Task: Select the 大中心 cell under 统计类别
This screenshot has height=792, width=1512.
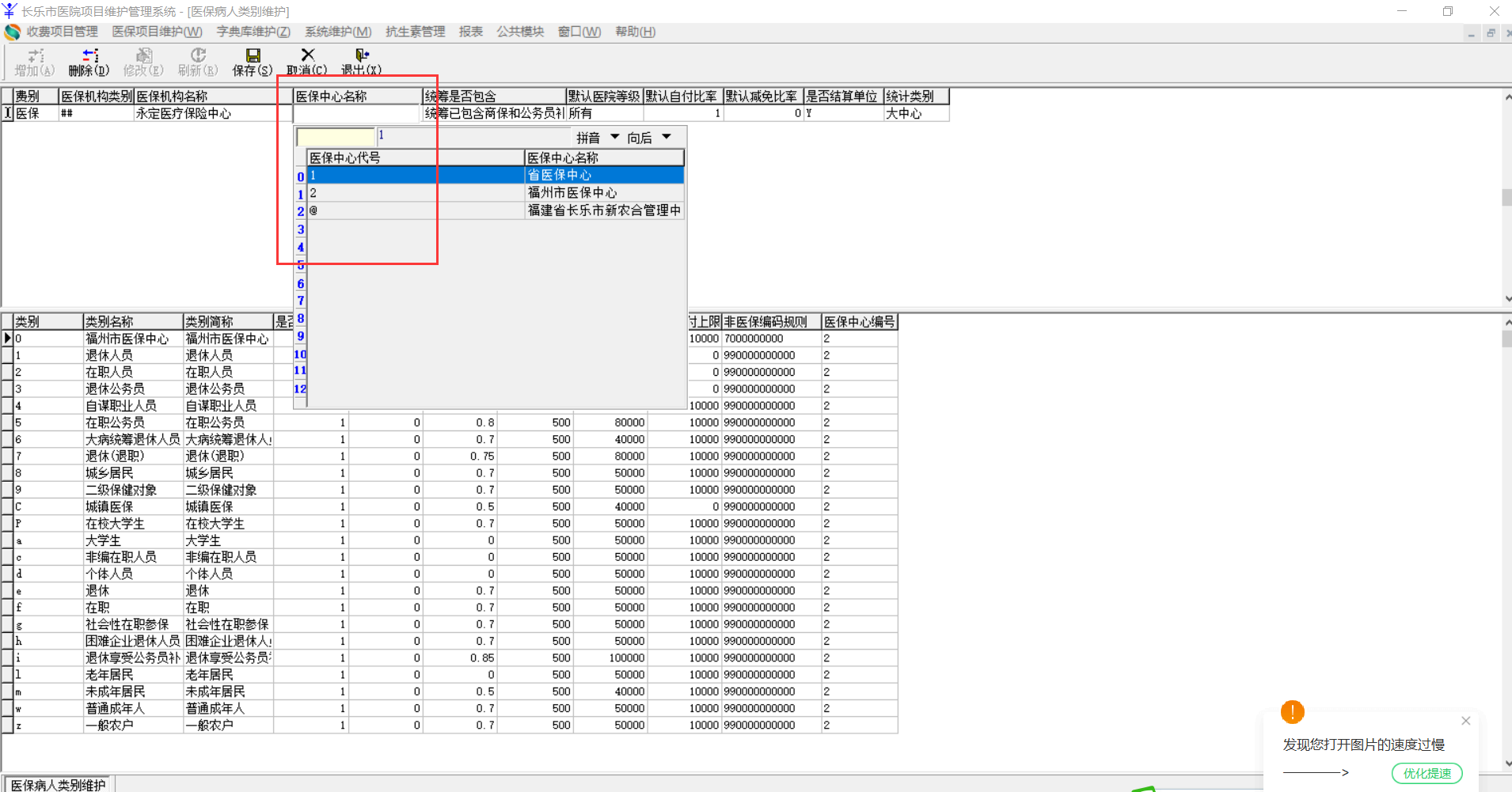Action: (x=916, y=113)
